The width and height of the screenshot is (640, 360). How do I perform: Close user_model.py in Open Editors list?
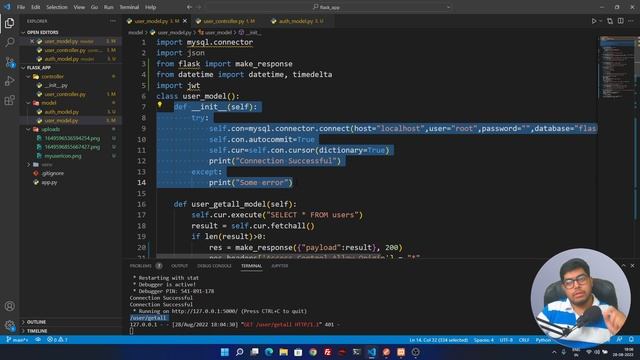coord(32,41)
